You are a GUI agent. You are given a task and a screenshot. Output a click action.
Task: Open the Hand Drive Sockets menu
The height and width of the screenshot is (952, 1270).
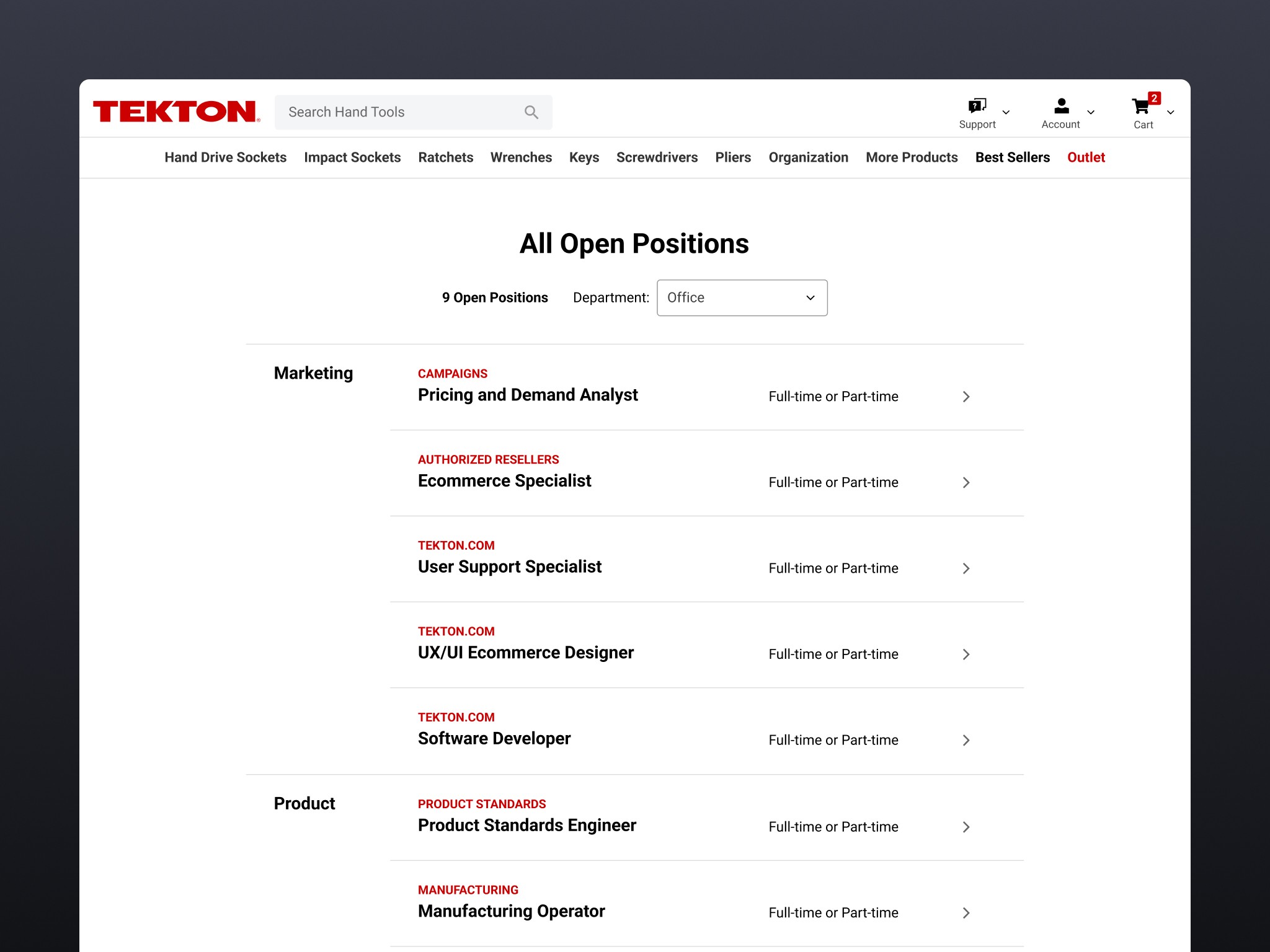tap(226, 157)
